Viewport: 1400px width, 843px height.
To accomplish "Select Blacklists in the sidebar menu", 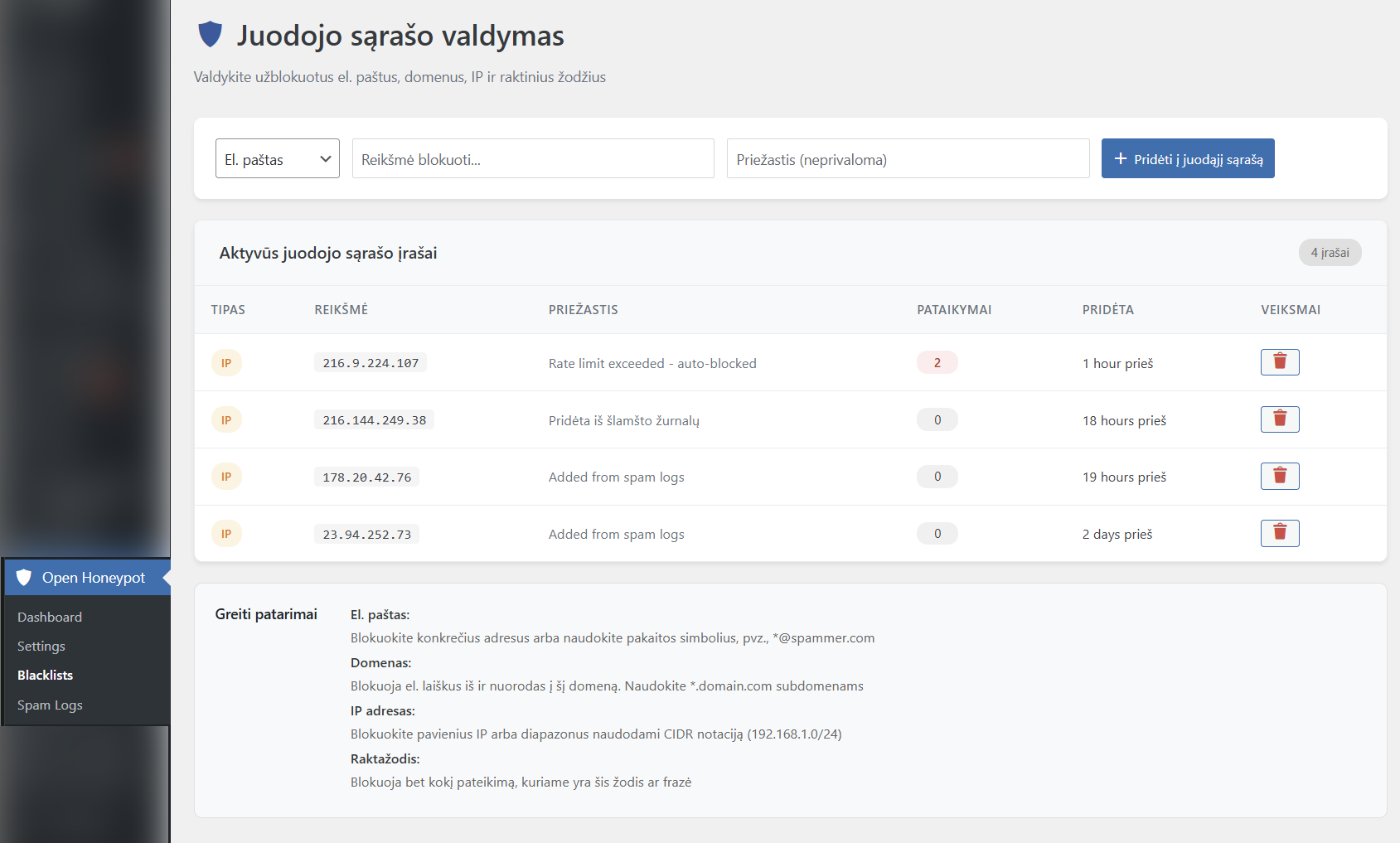I will [46, 675].
